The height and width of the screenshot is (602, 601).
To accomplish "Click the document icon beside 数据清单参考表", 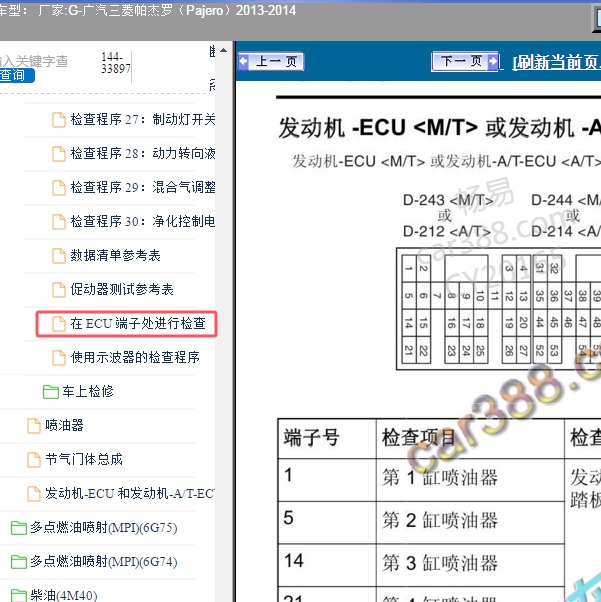I will (58, 256).
